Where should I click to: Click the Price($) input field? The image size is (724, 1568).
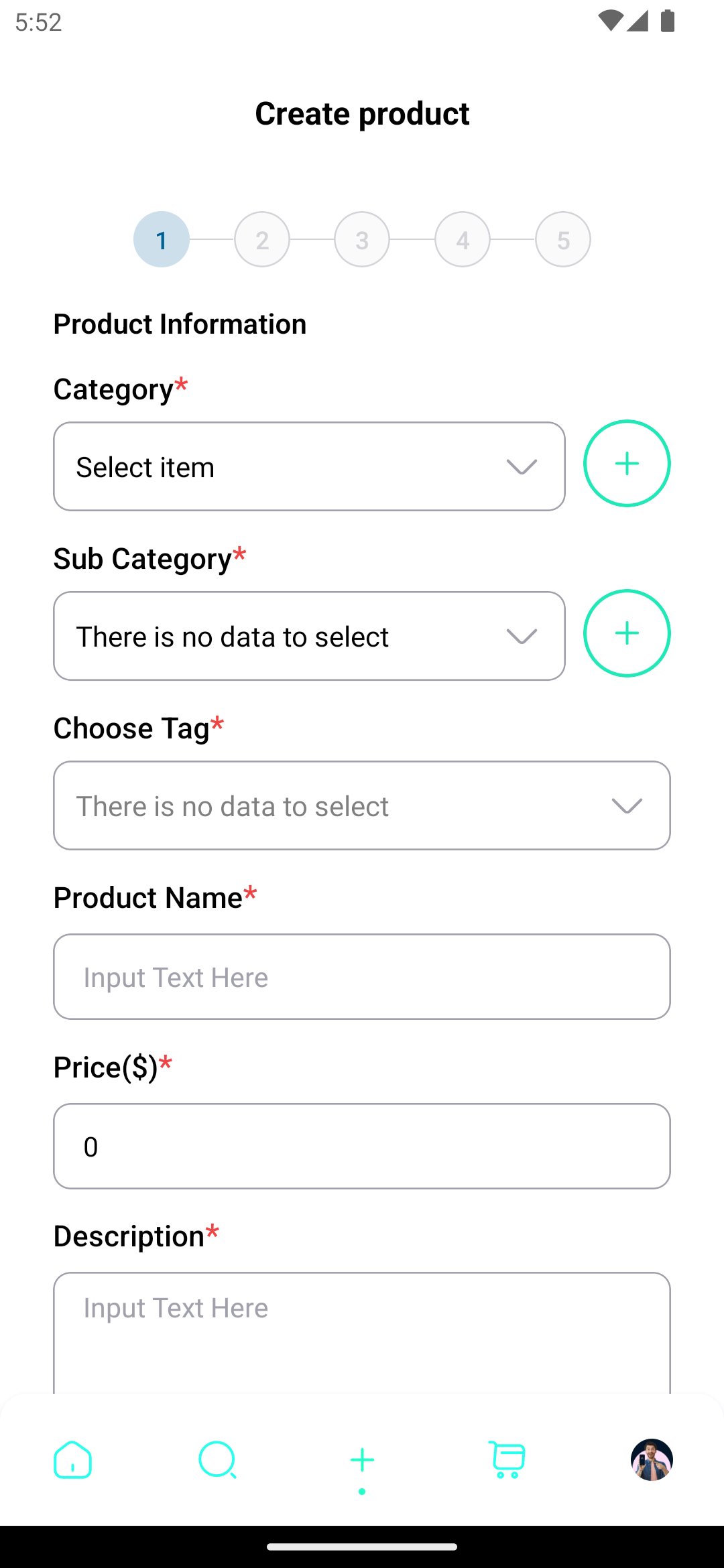tap(362, 1147)
